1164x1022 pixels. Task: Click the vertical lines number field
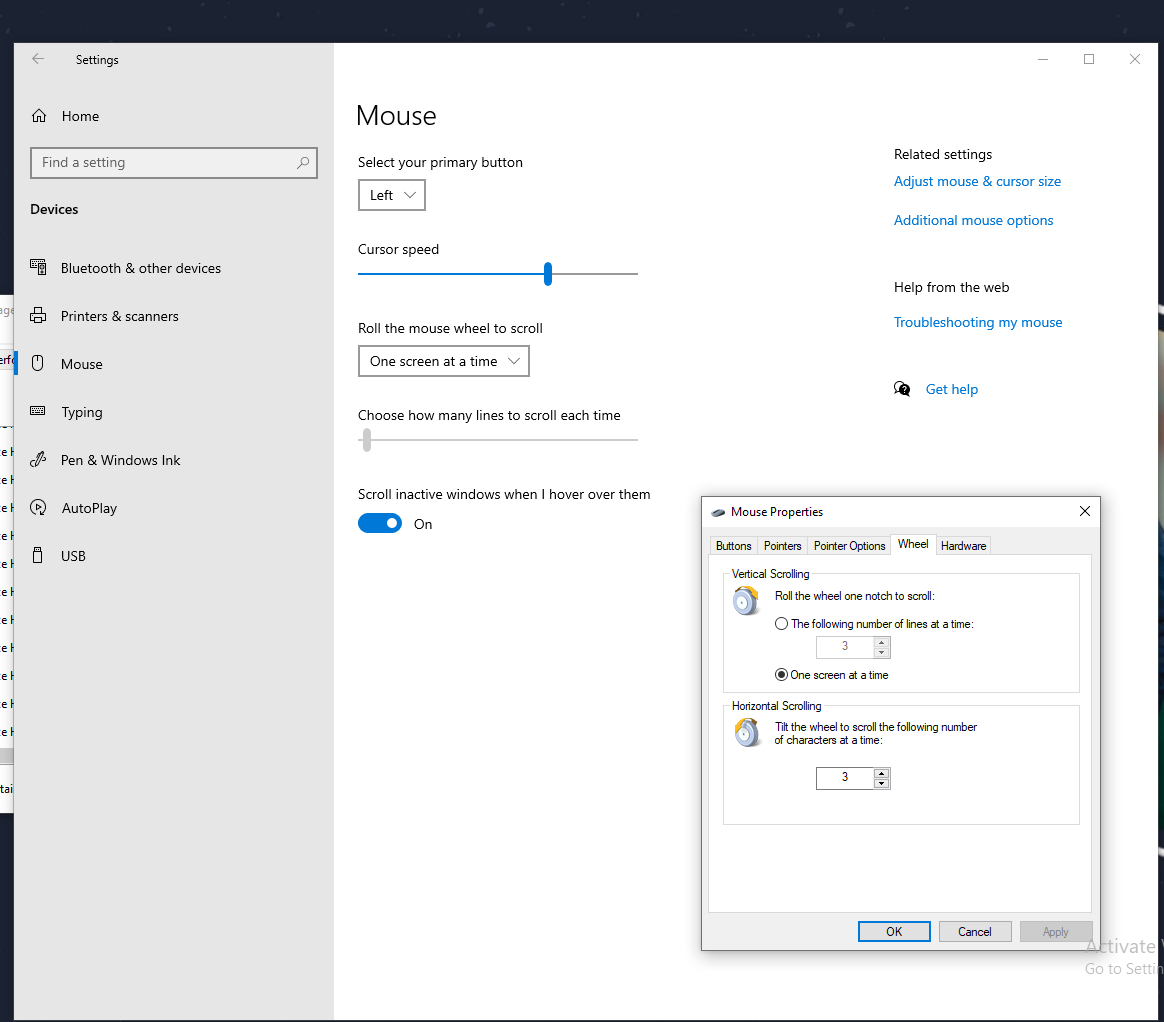845,647
